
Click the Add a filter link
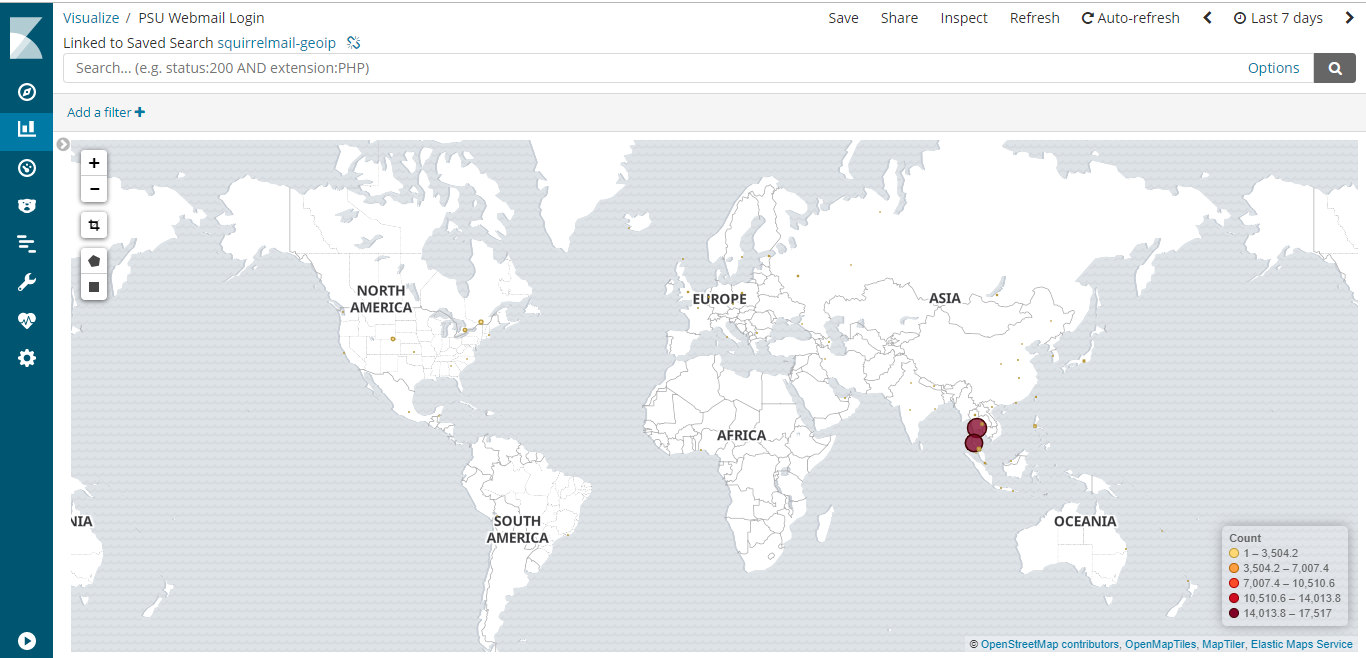tap(105, 113)
